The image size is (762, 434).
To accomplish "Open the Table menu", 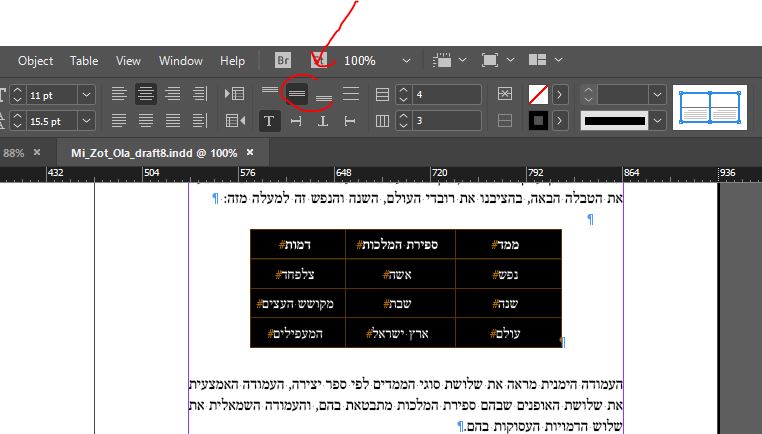I will click(x=84, y=61).
